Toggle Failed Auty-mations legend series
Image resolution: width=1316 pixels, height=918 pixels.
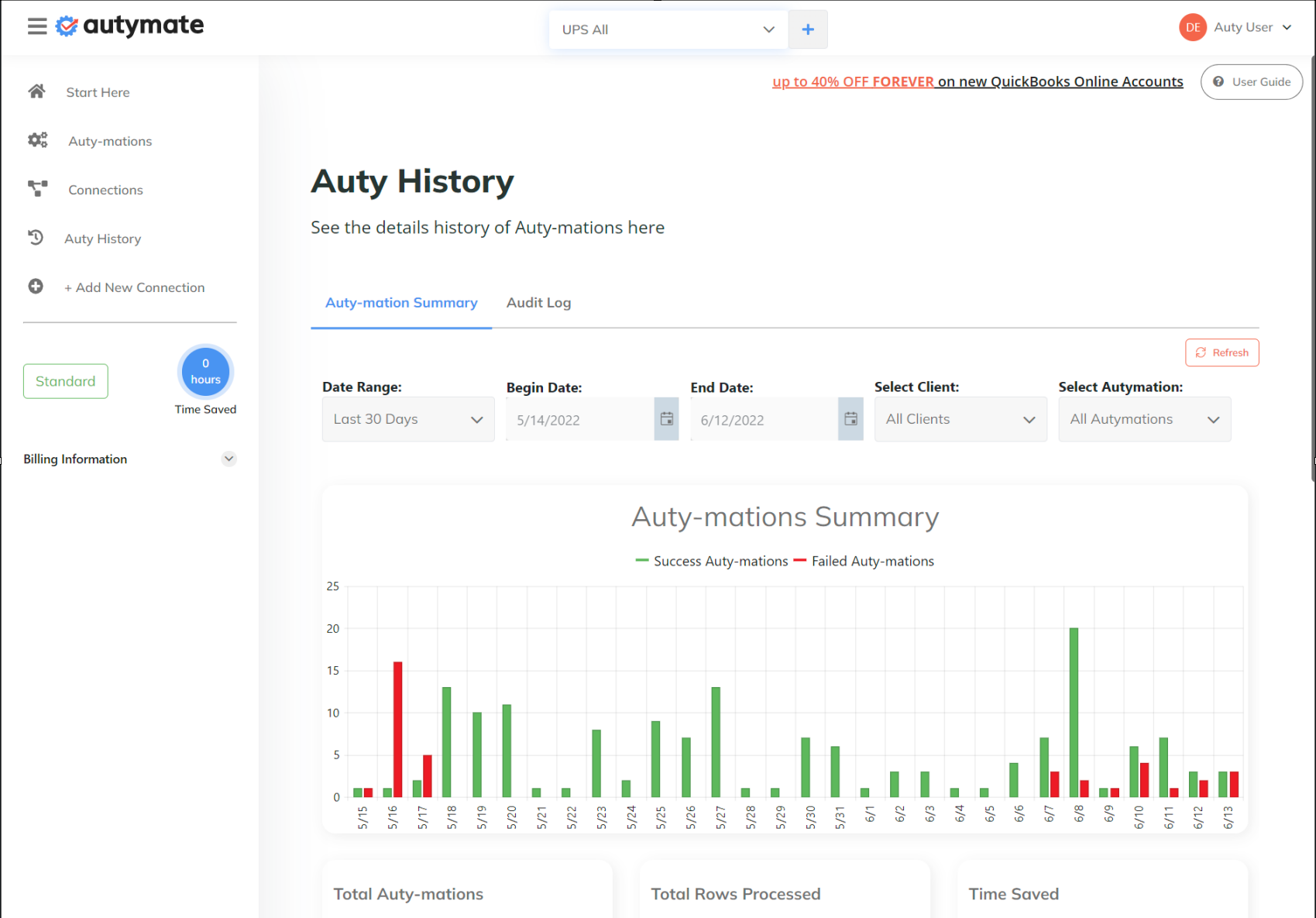coord(864,561)
